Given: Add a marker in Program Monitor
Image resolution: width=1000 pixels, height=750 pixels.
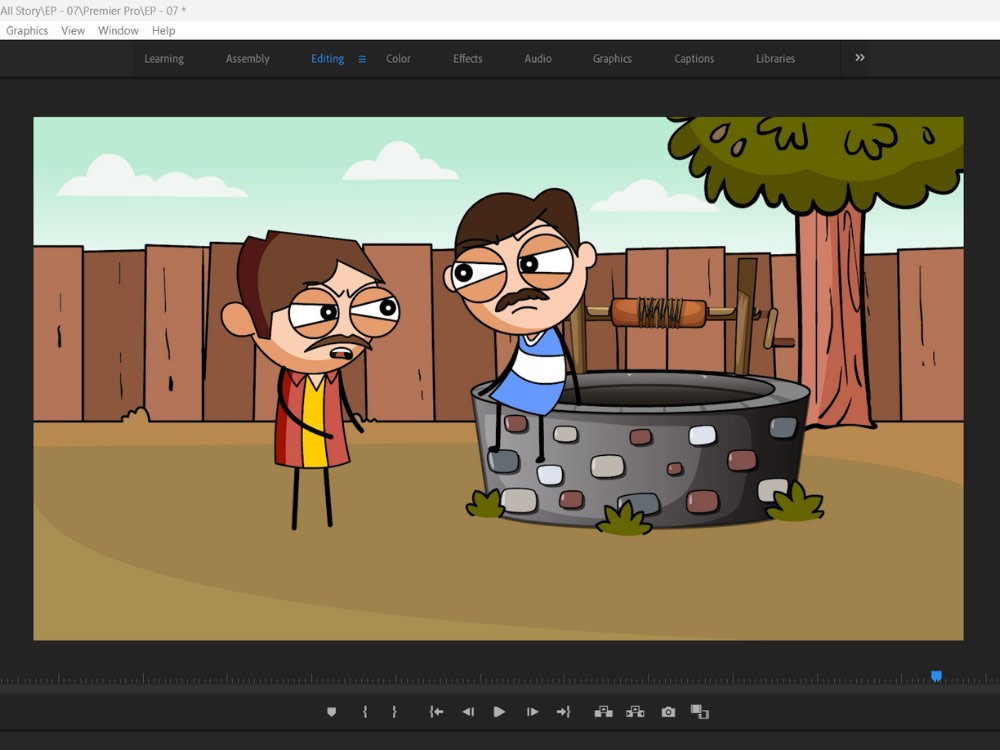Looking at the screenshot, I should 331,712.
